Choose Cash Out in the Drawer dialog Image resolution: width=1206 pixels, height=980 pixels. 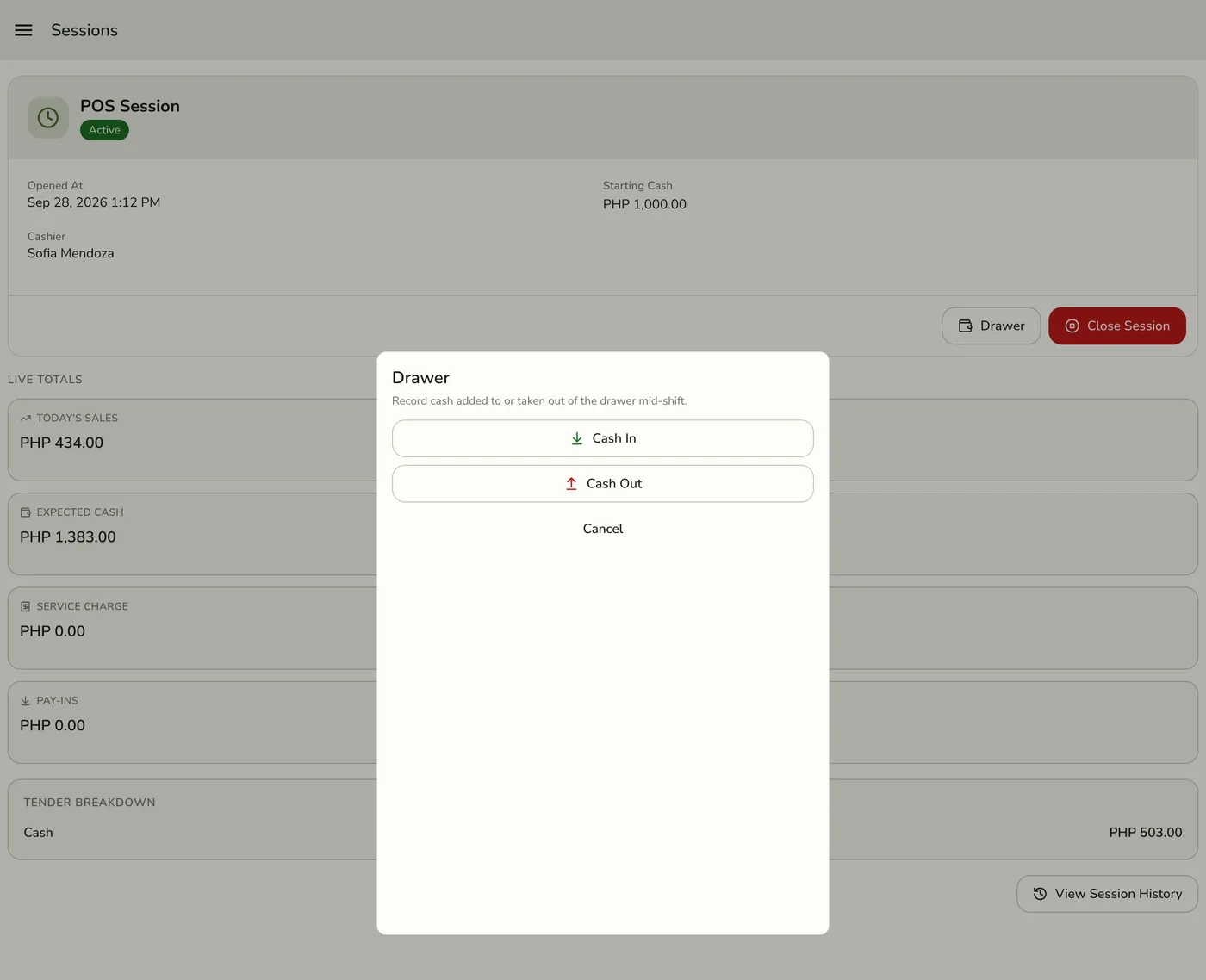point(603,484)
